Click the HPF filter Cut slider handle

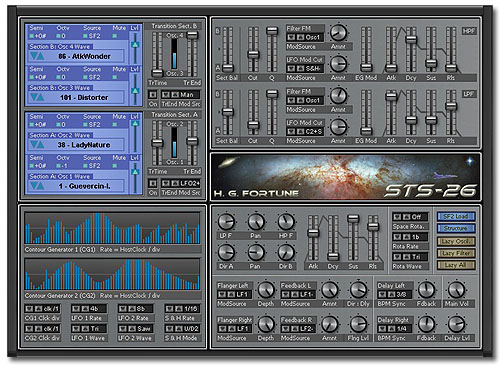[x=253, y=54]
